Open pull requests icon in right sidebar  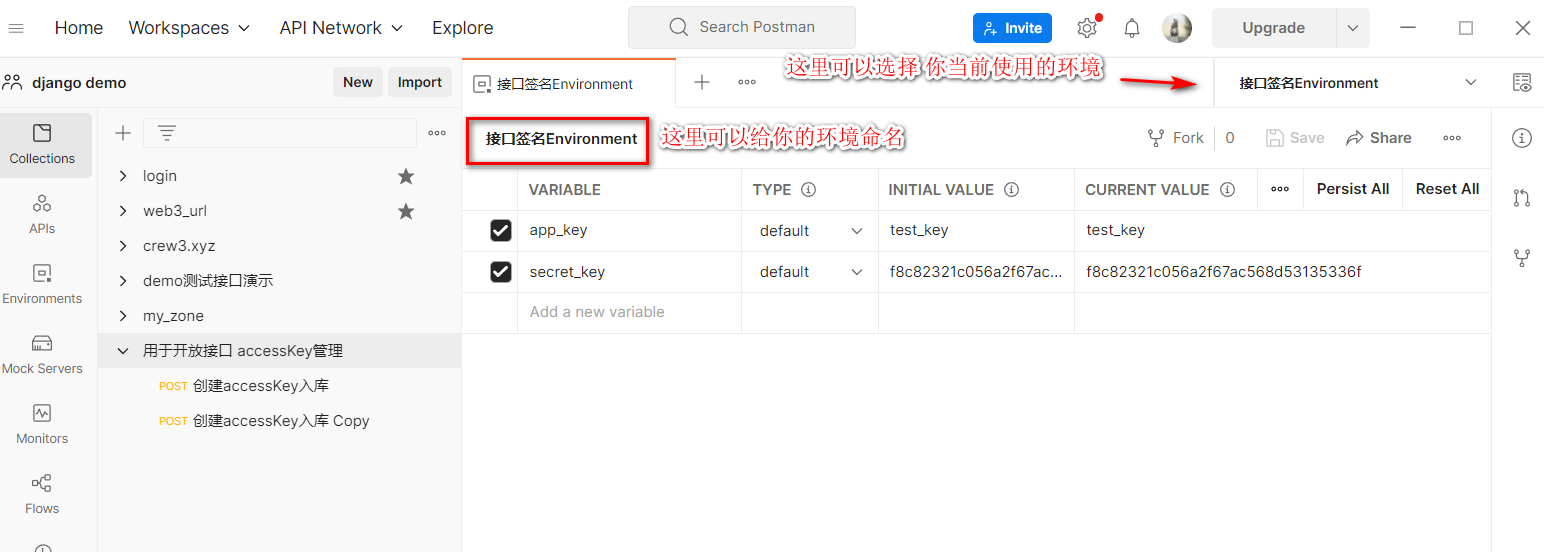click(1522, 198)
